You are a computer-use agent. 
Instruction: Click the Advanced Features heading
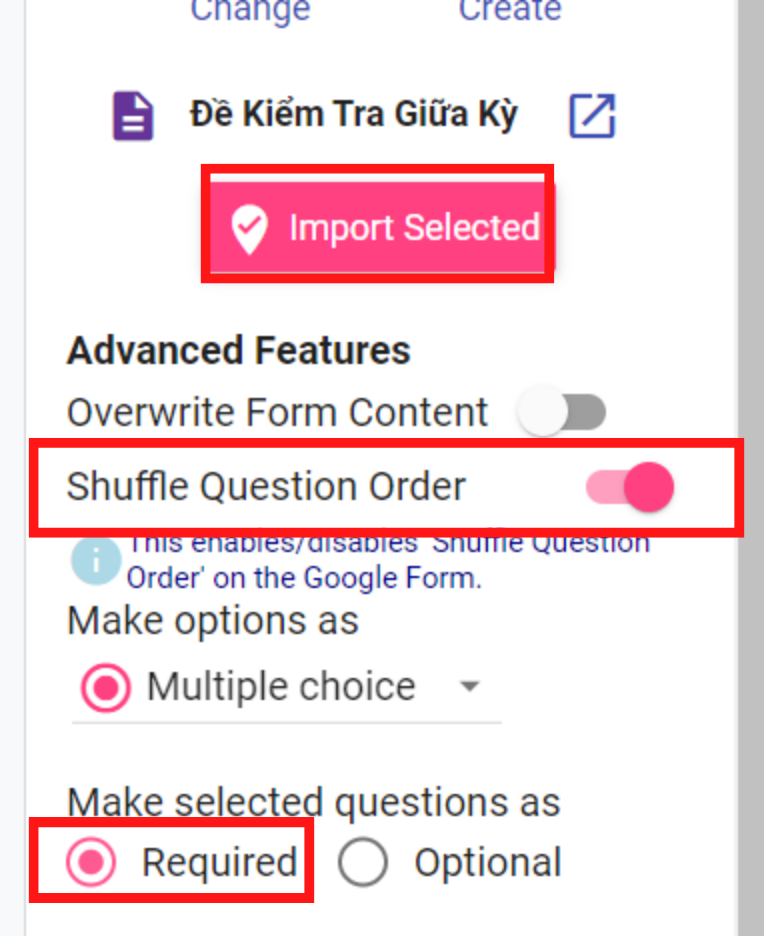[239, 350]
